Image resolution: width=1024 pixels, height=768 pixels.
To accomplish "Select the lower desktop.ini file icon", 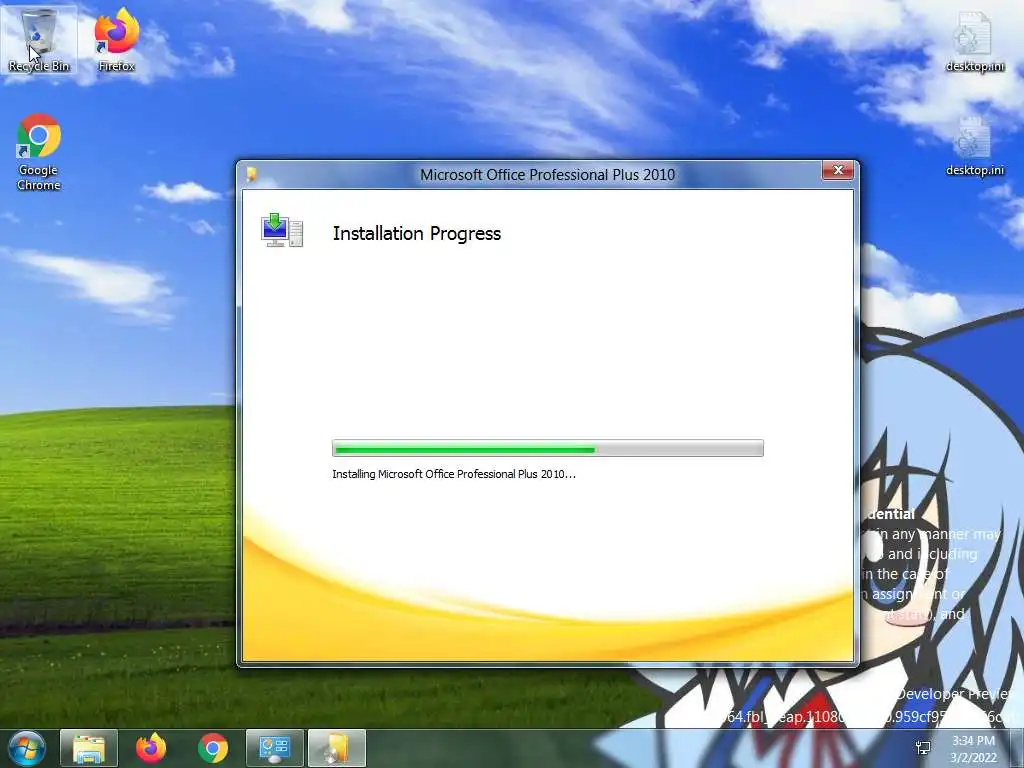I will tap(974, 146).
